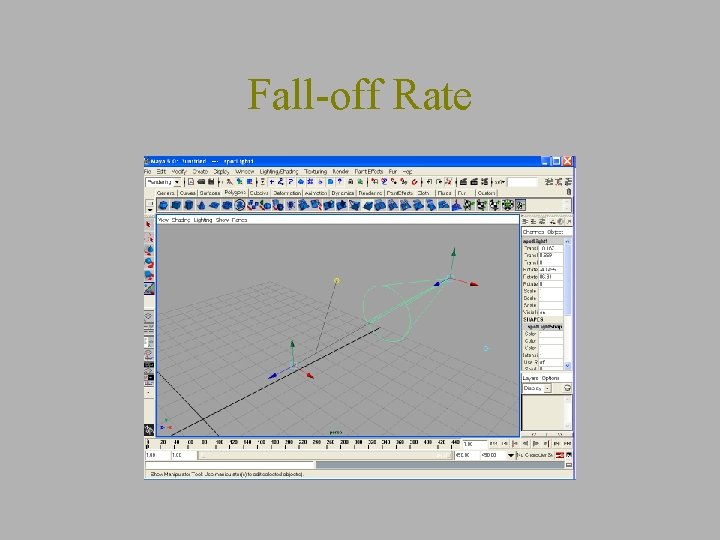Click the polygon cylinder shelf icon

coord(189,205)
